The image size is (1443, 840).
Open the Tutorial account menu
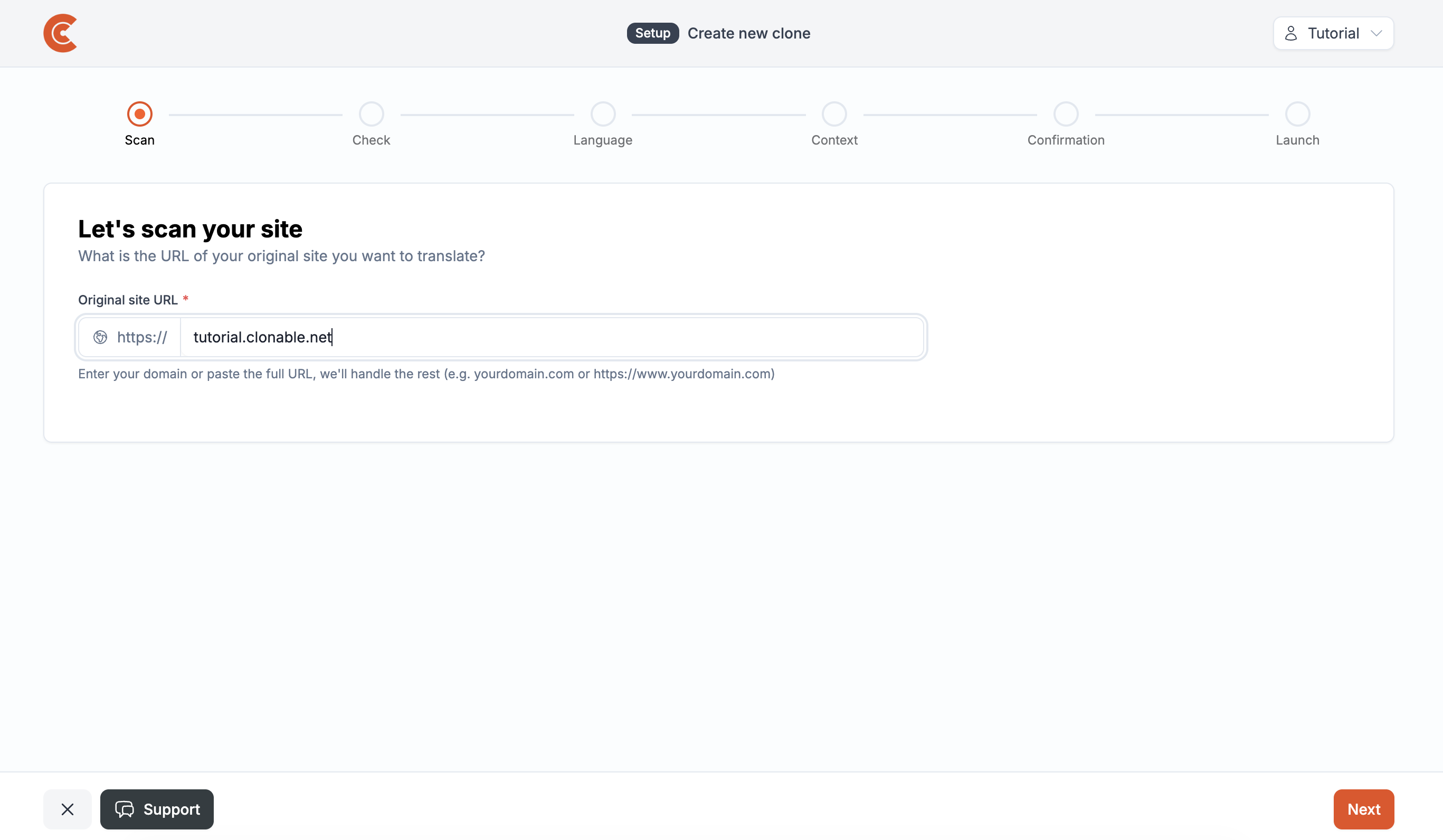pyautogui.click(x=1334, y=33)
